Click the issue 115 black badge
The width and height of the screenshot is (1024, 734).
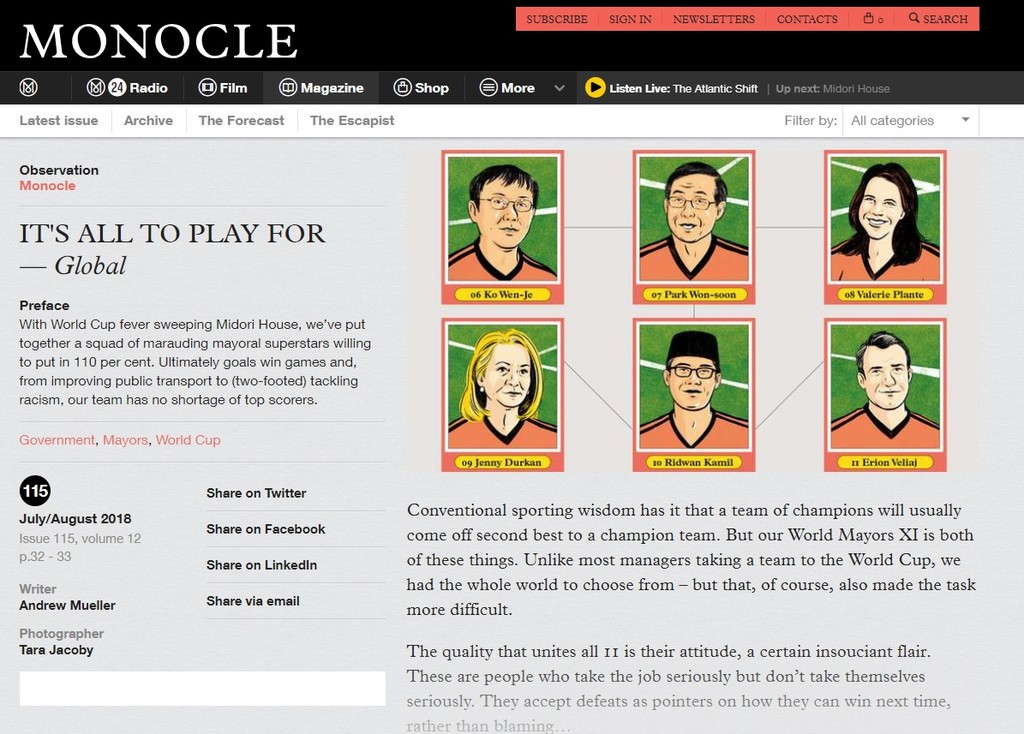[x=34, y=491]
